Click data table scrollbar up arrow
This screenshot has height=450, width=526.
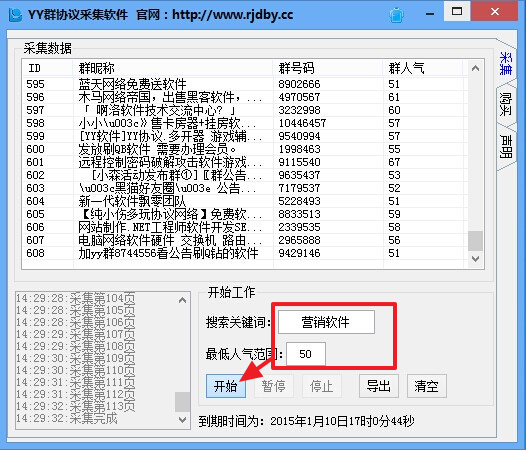click(475, 68)
